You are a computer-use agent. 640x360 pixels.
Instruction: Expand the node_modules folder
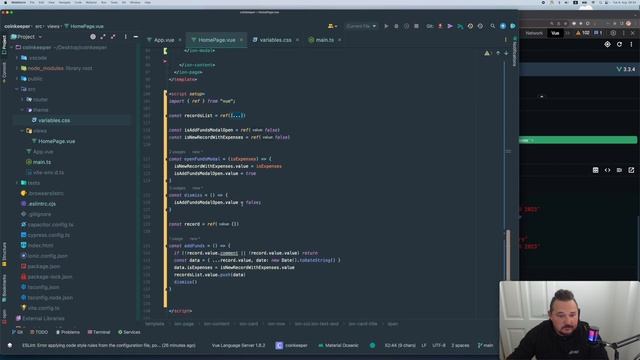(x=17, y=68)
